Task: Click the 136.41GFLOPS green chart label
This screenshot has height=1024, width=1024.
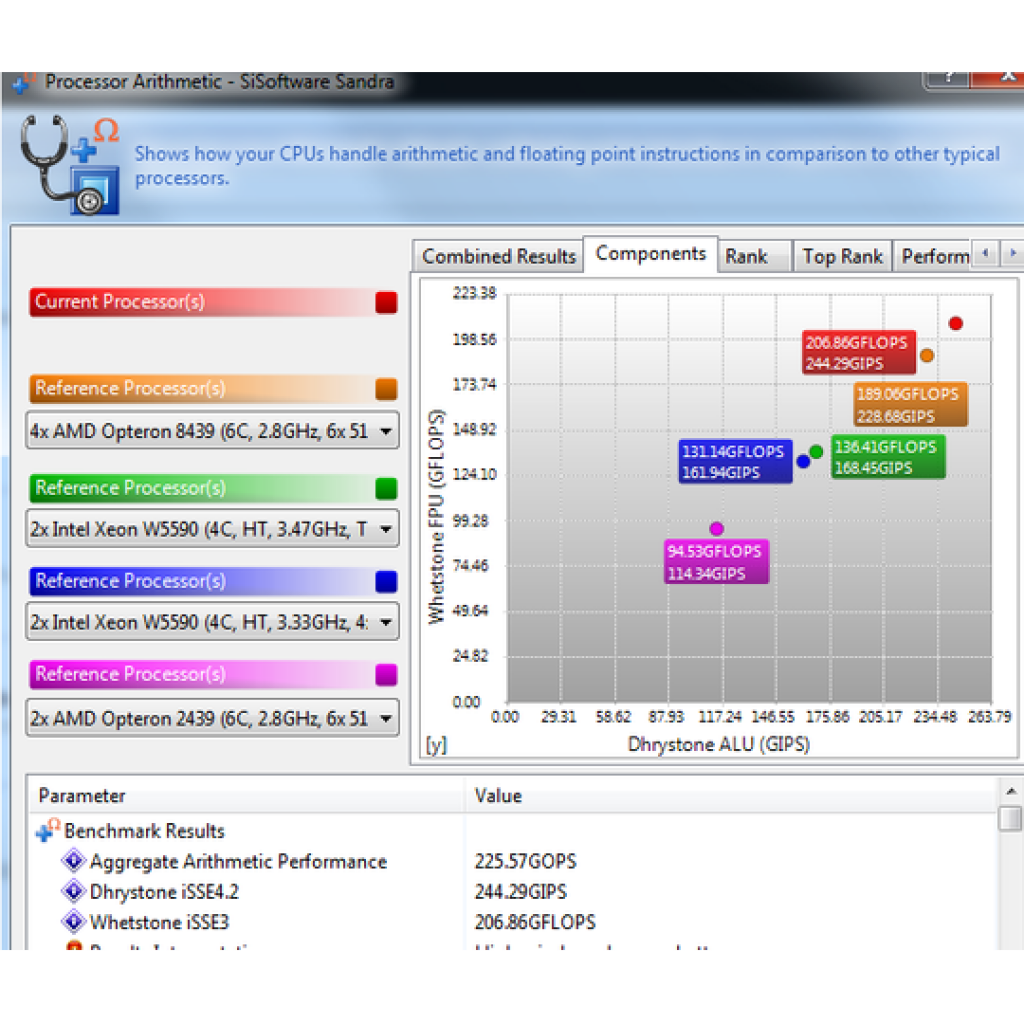Action: point(888,457)
